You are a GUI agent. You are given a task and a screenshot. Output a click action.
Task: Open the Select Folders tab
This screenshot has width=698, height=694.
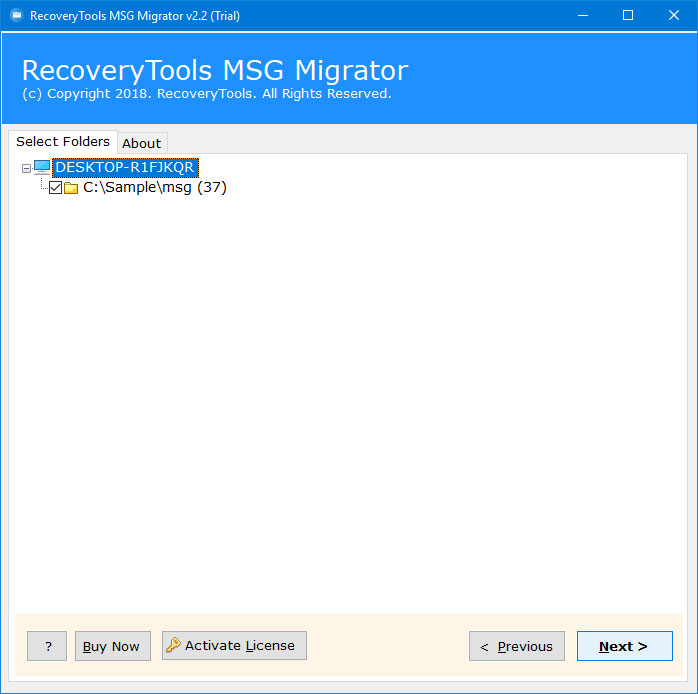(63, 142)
